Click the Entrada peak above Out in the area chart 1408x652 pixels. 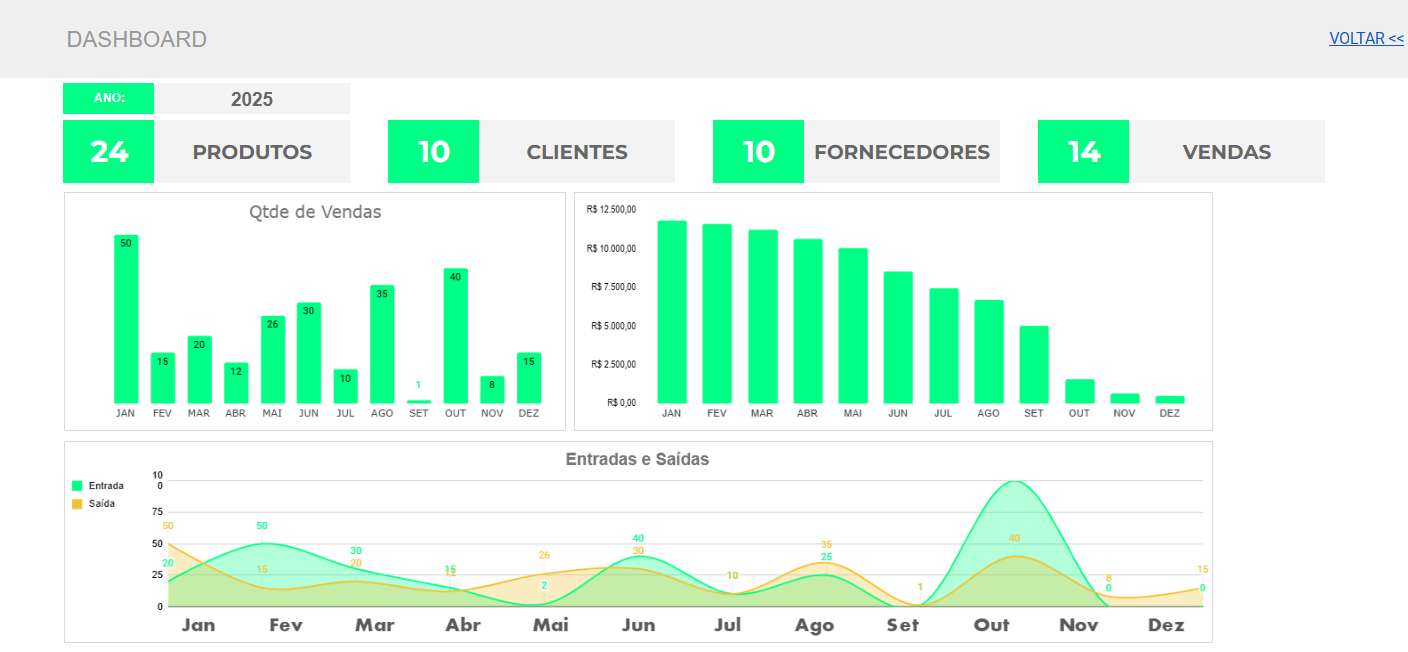(x=1015, y=483)
